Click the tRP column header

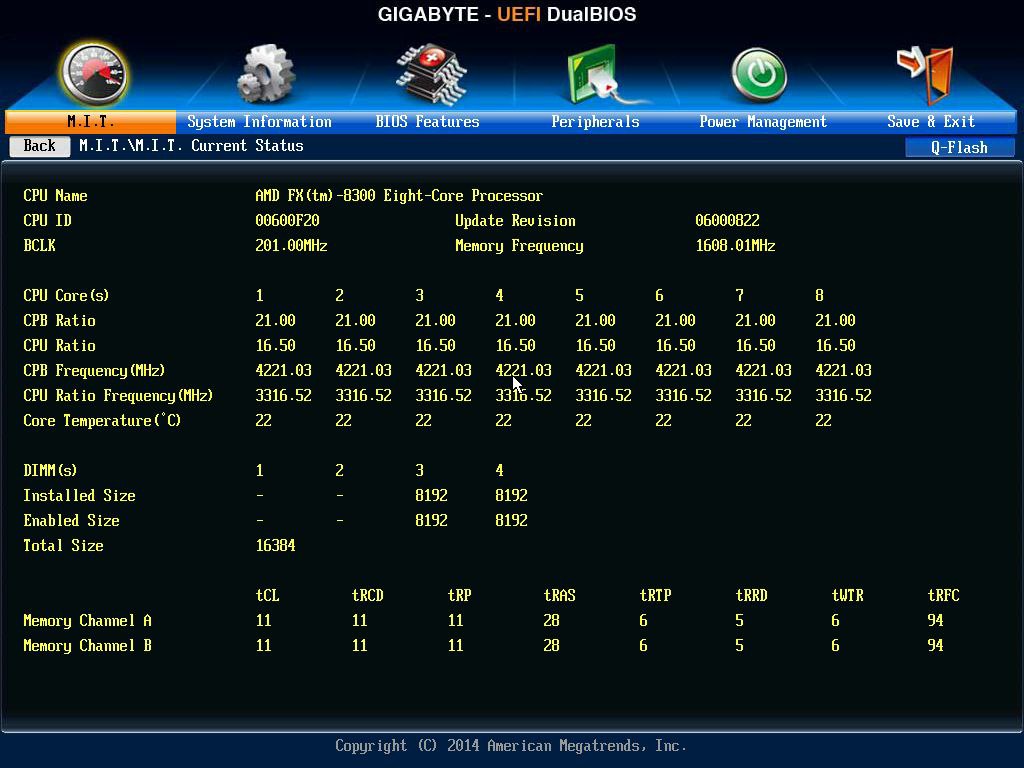point(459,596)
